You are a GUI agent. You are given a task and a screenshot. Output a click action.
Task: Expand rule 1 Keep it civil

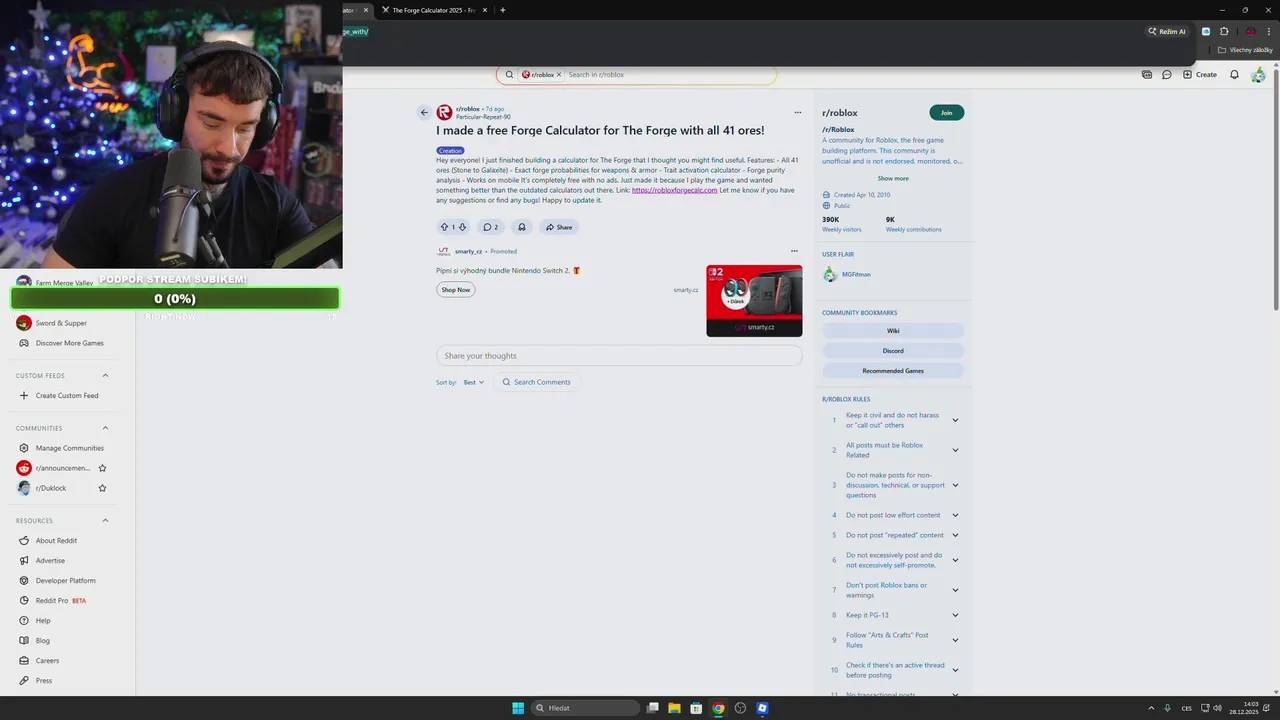click(x=955, y=420)
